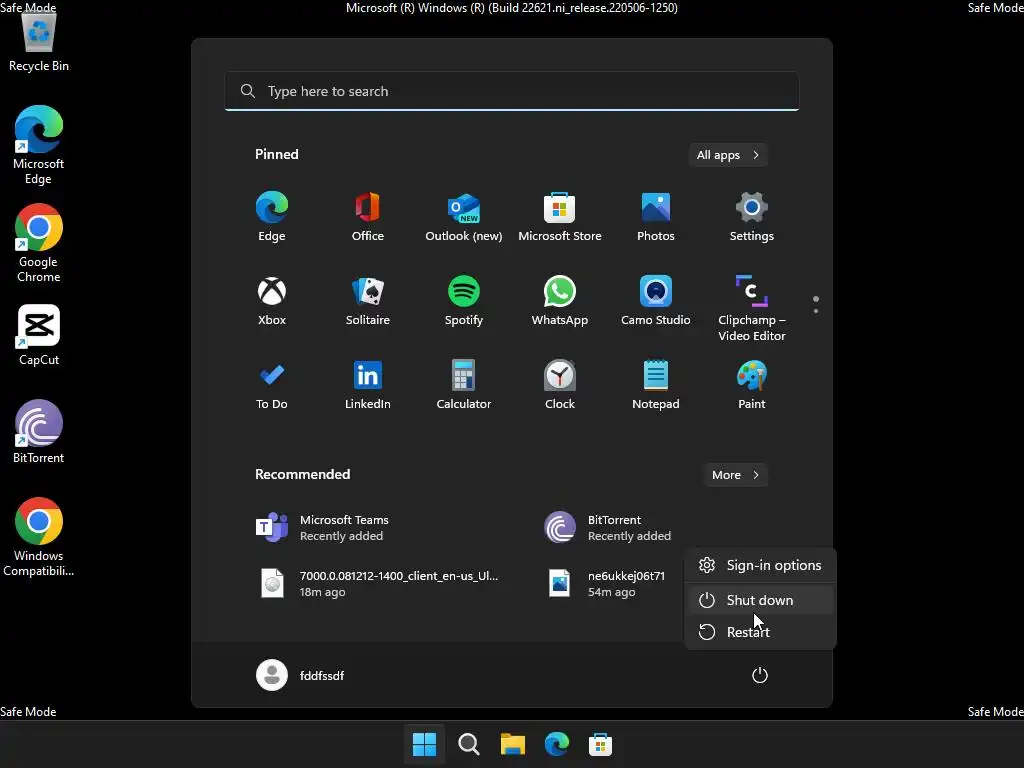Viewport: 1024px width, 768px height.
Task: Open Clipchamp Video Editor
Action: (x=752, y=308)
